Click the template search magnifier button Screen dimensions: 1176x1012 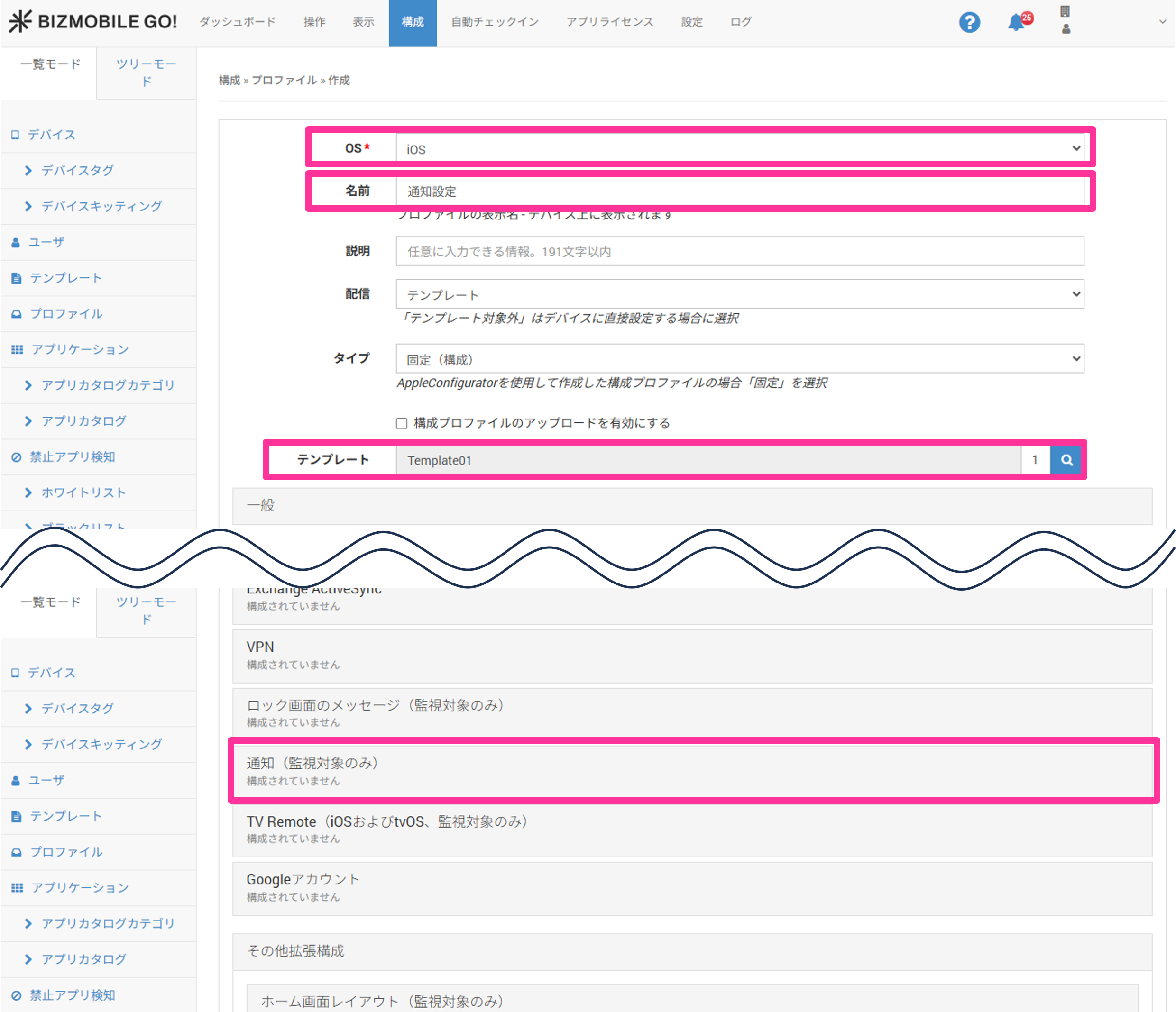tap(1066, 460)
